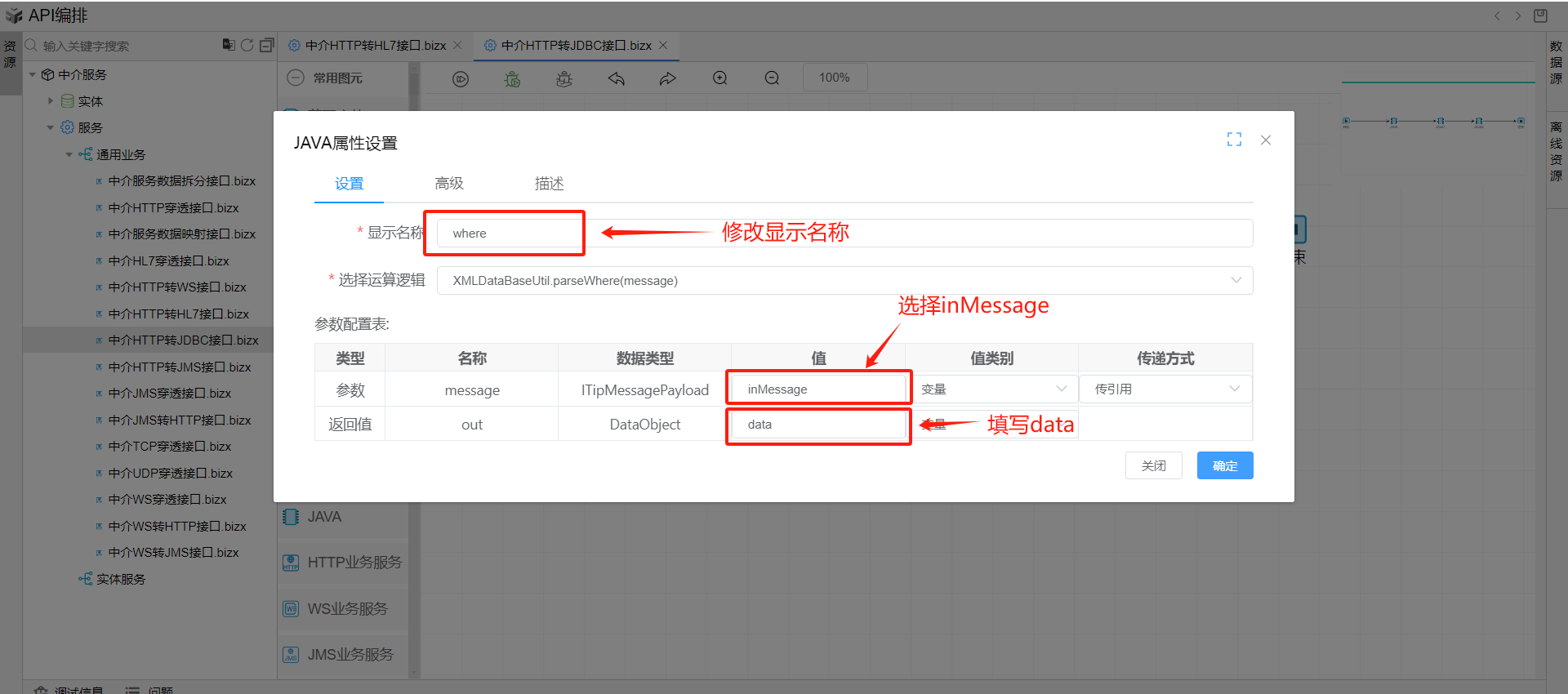Click the 确定 button
The width and height of the screenshot is (1568, 694).
click(x=1224, y=465)
